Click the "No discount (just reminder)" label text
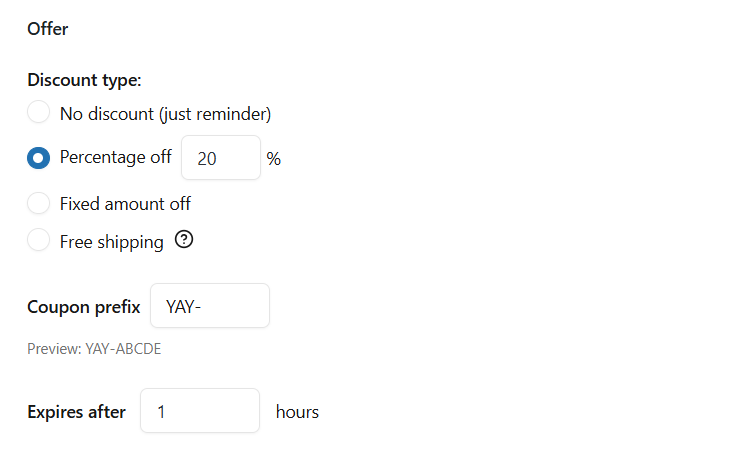This screenshot has width=737, height=459. click(x=165, y=114)
